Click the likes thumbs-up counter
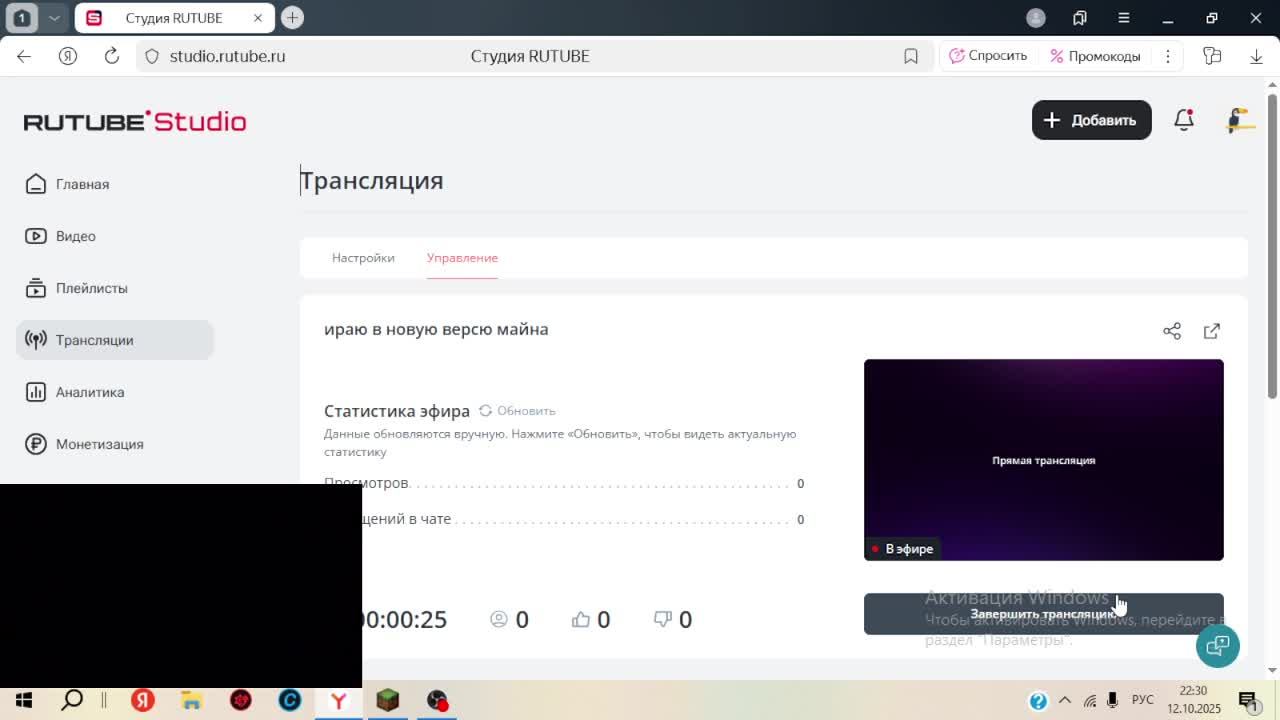Image resolution: width=1280 pixels, height=720 pixels. click(x=591, y=619)
